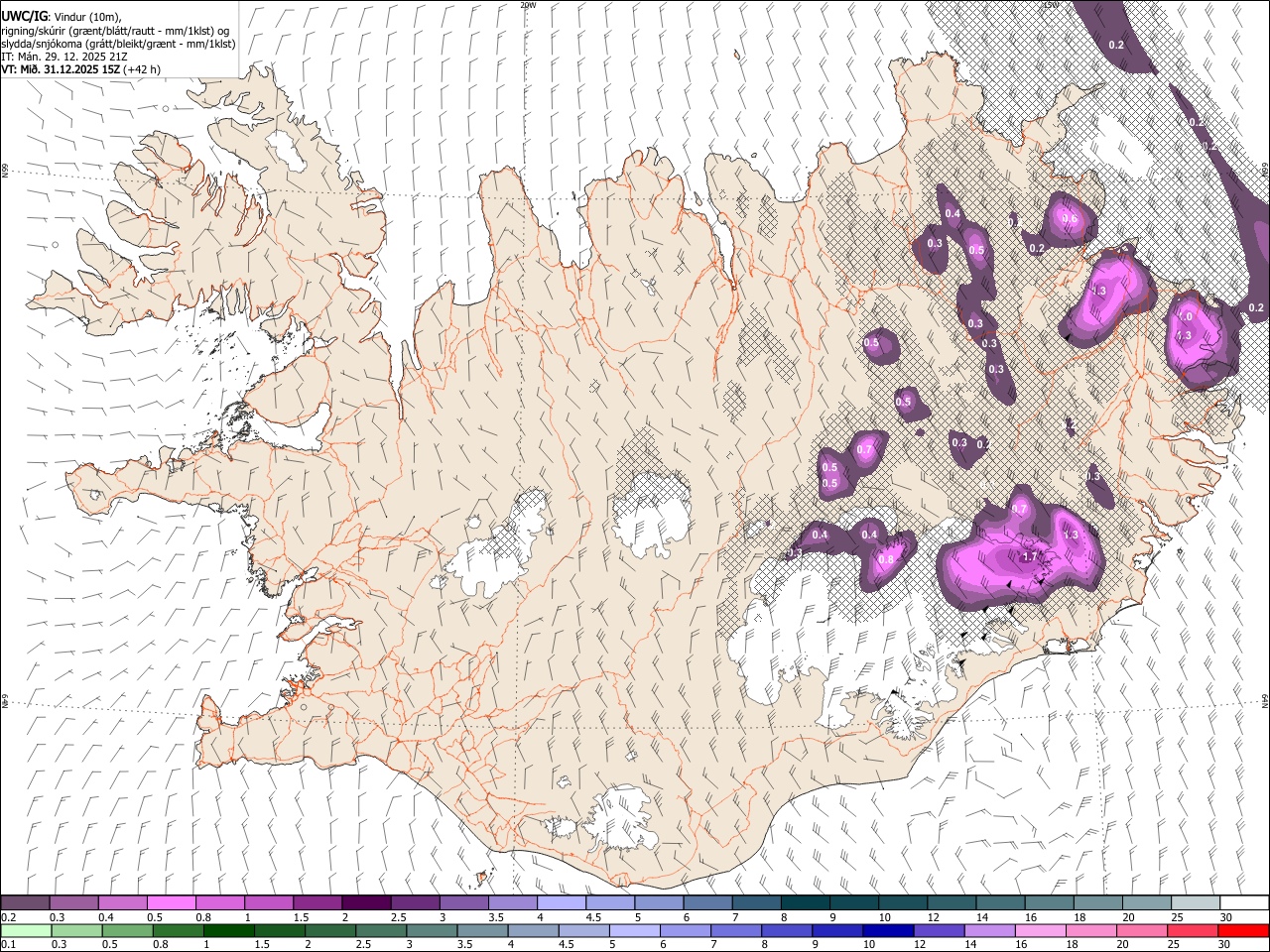Select the pale green 0.1 swatch, lower row

[x=26, y=930]
